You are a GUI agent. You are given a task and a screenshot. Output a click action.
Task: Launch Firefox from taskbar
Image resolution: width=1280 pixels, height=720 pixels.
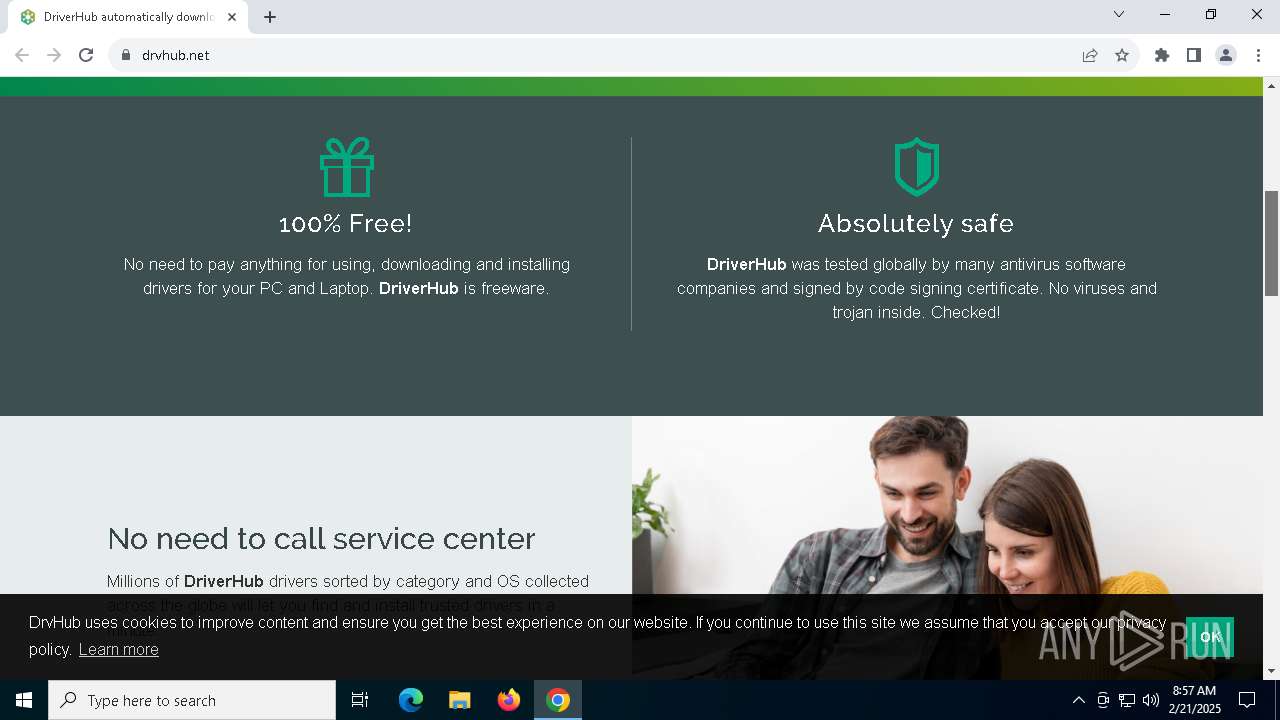509,700
